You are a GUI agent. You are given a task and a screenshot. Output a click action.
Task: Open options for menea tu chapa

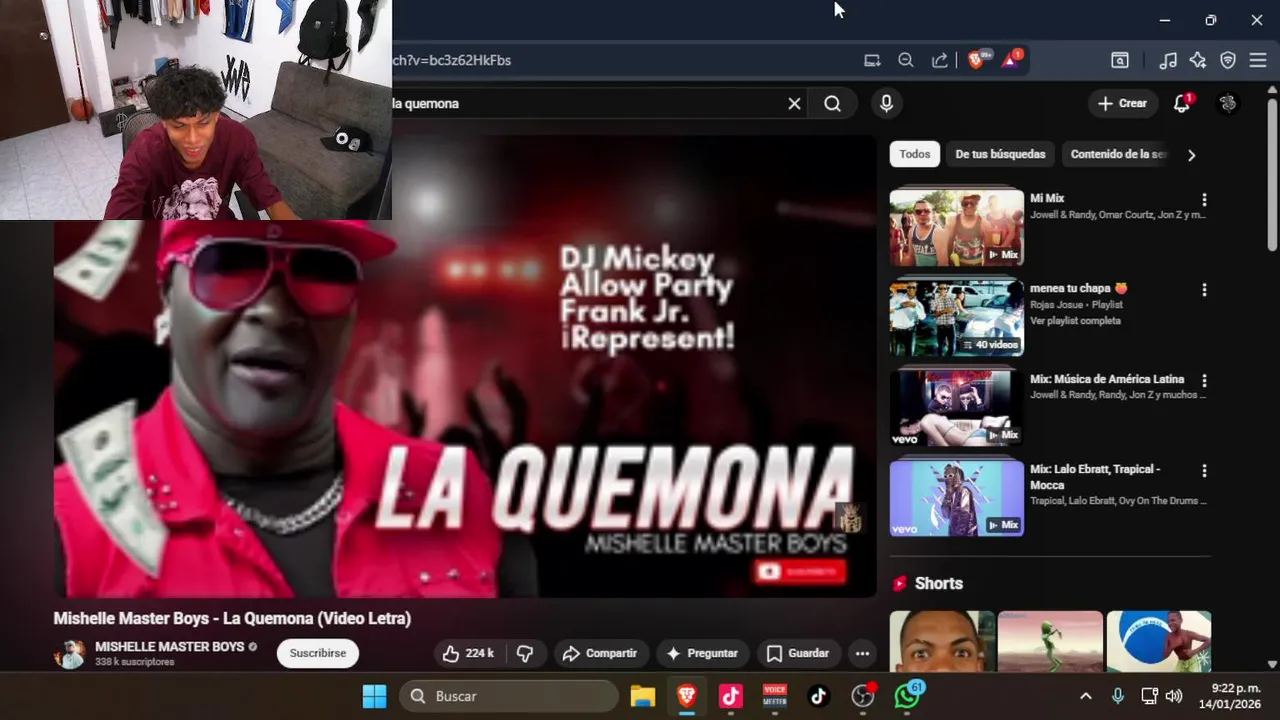[x=1204, y=290]
